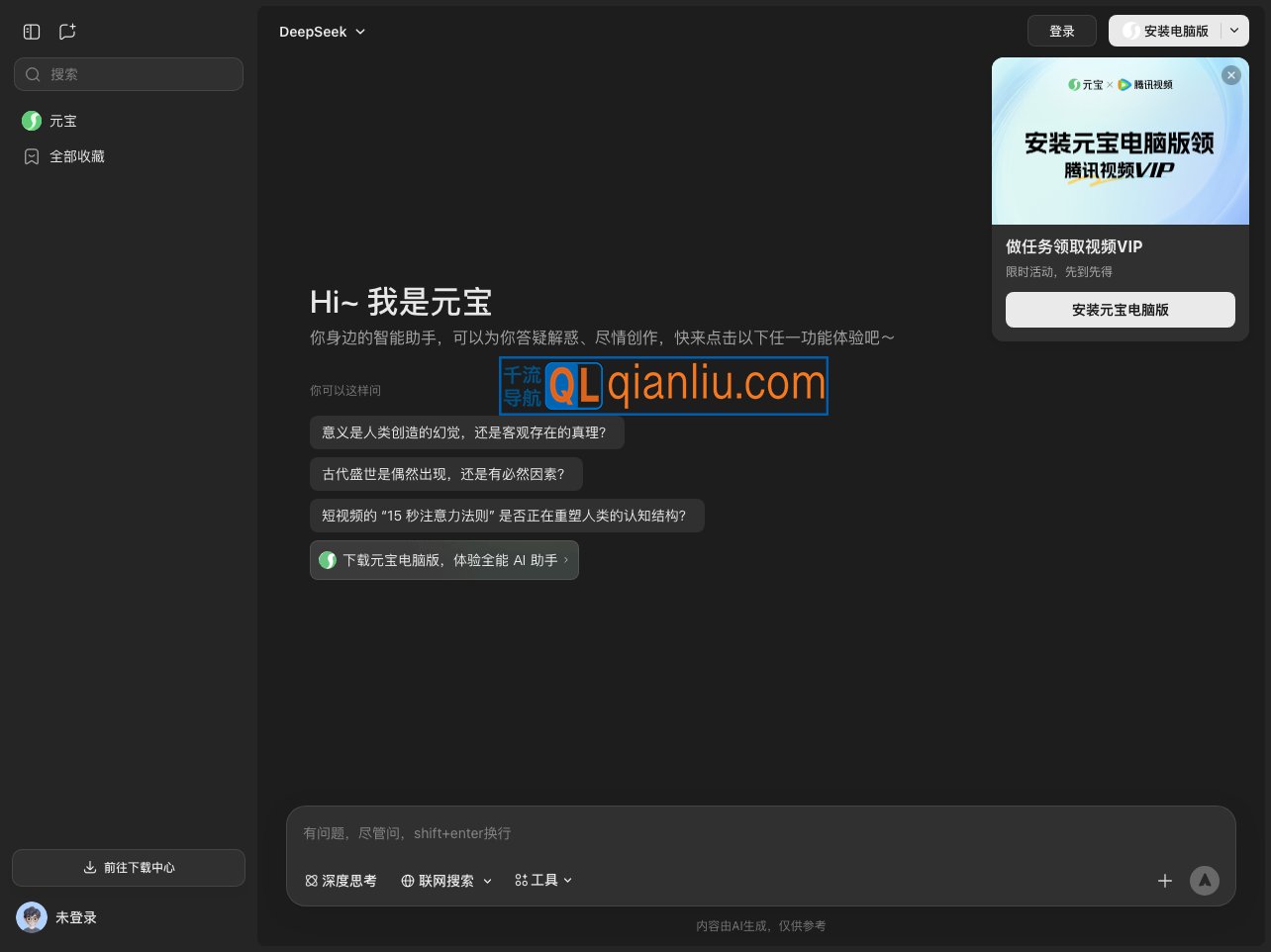Start a new chat using the top-left icon
Image resolution: width=1271 pixels, height=952 pixels.
67,32
